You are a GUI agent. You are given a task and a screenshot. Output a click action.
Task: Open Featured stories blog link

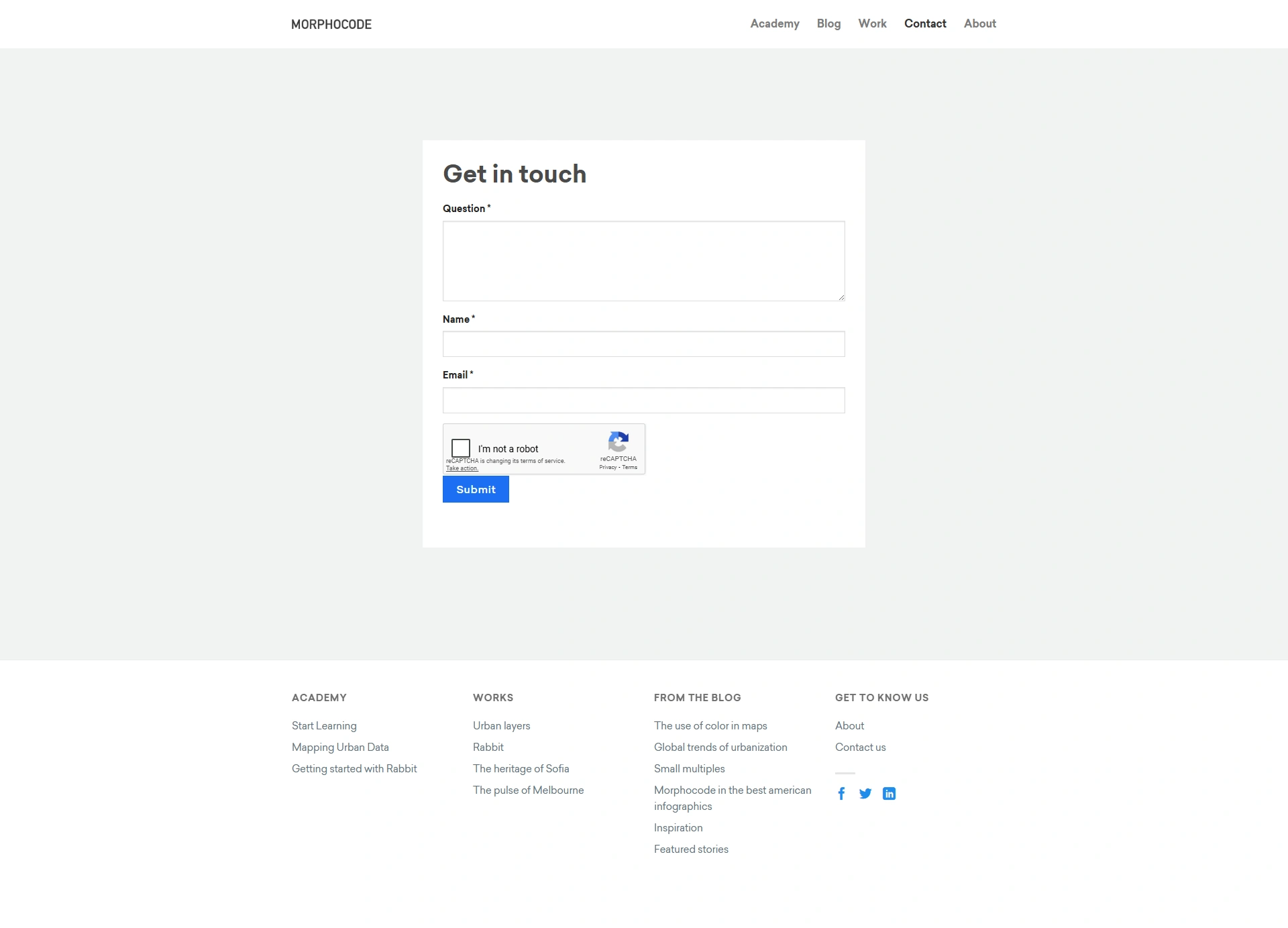(691, 849)
